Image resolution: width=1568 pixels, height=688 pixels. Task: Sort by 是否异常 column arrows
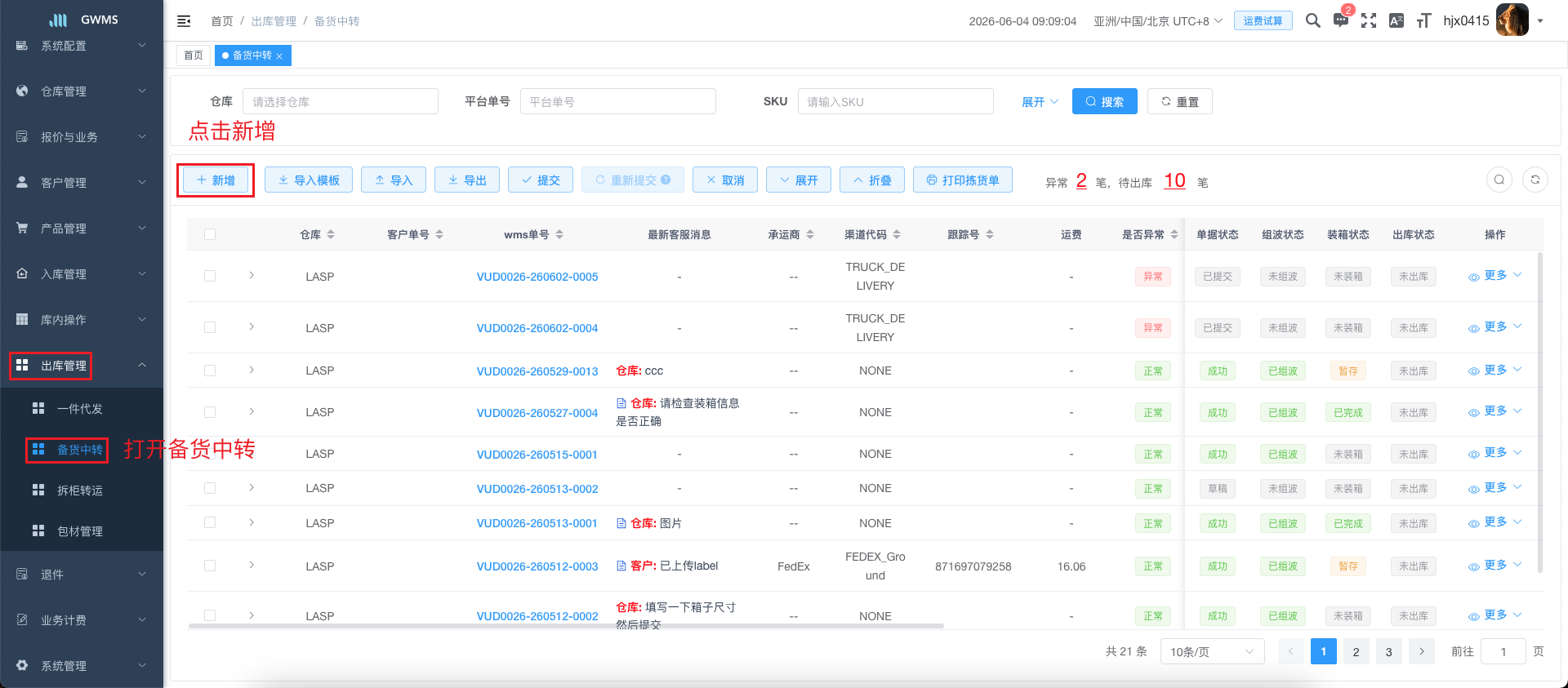pyautogui.click(x=1174, y=234)
